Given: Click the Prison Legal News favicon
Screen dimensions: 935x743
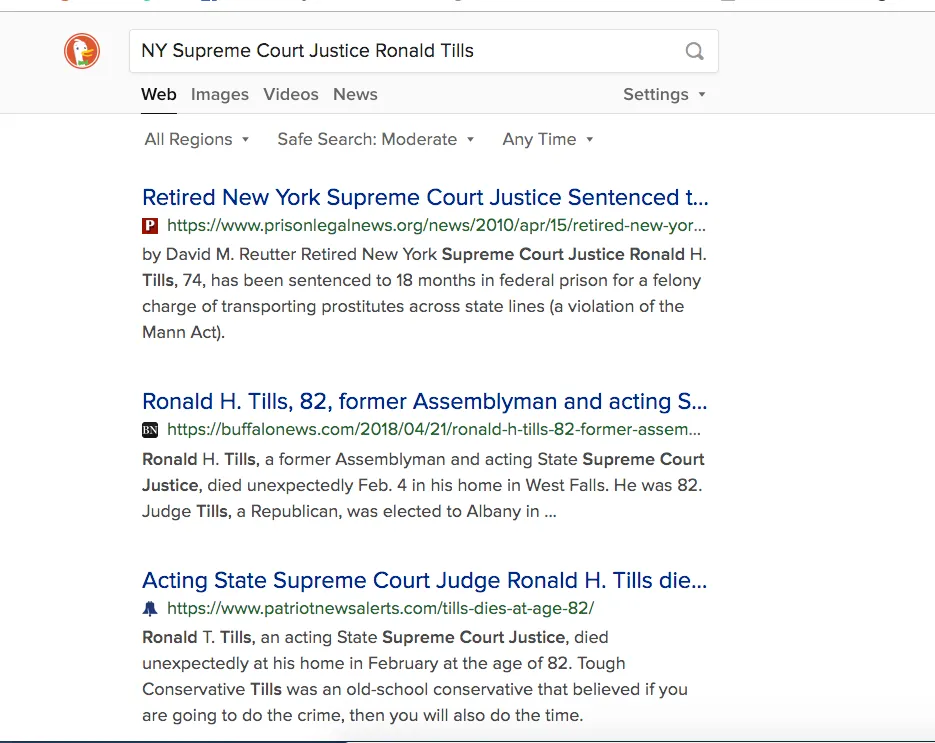Looking at the screenshot, I should (x=150, y=225).
